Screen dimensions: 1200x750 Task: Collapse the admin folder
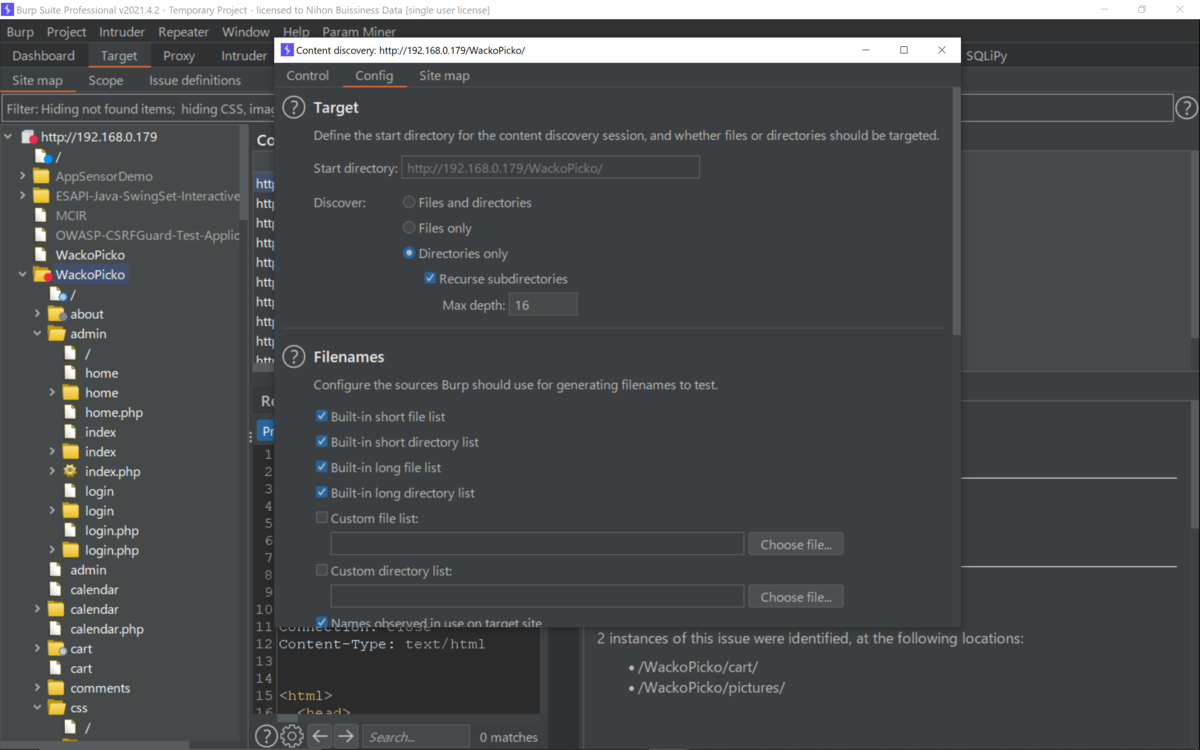tap(38, 334)
